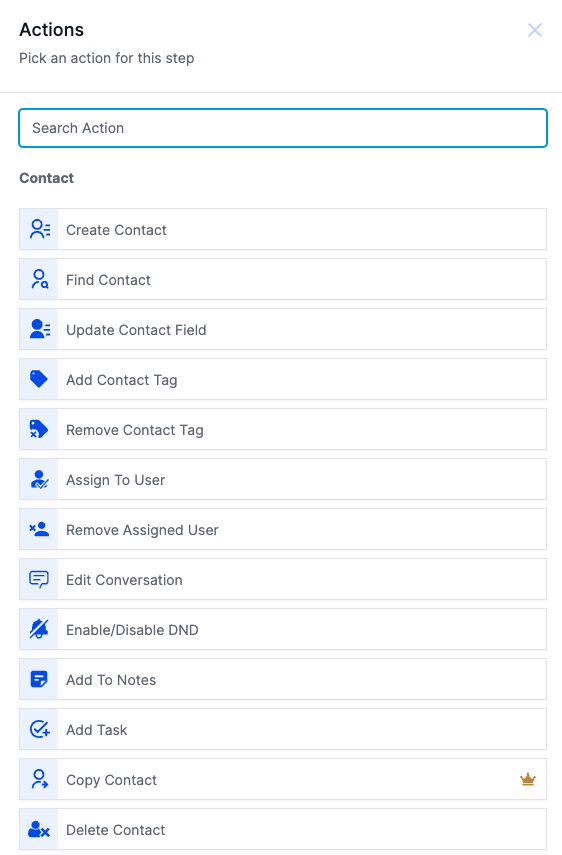562x855 pixels.
Task: Select the Copy Contact action
Action: click(x=283, y=780)
